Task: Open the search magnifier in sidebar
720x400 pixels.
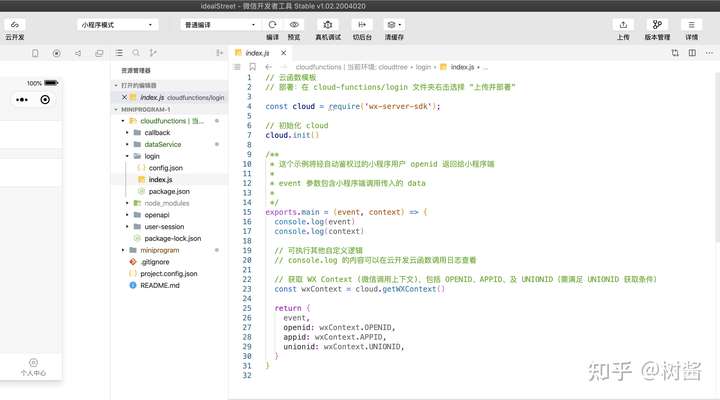Action: pos(136,53)
